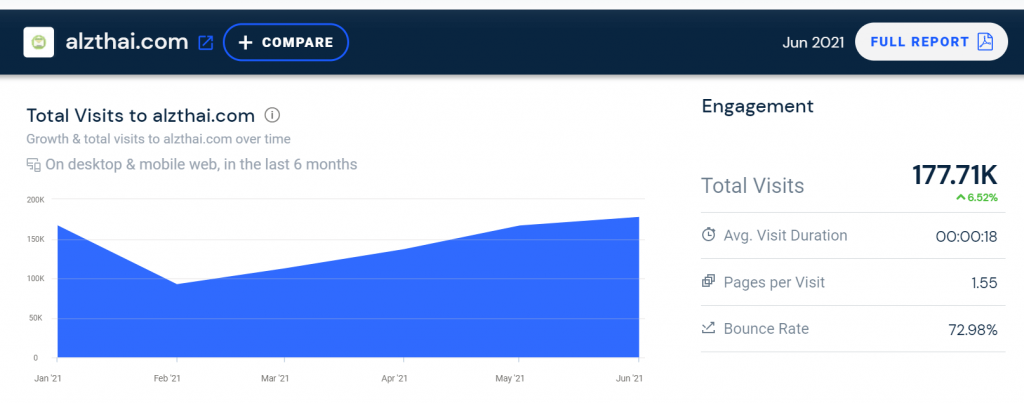Click the alzthai.com site favicon
Viewport: 1024px width, 403px height.
tap(39, 42)
